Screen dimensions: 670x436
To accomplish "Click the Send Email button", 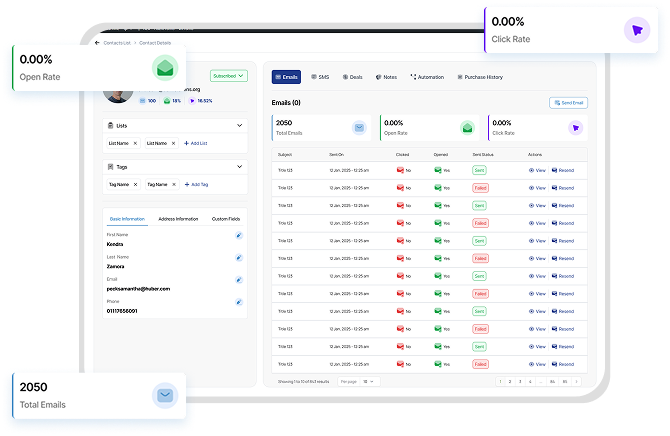I will coord(568,102).
